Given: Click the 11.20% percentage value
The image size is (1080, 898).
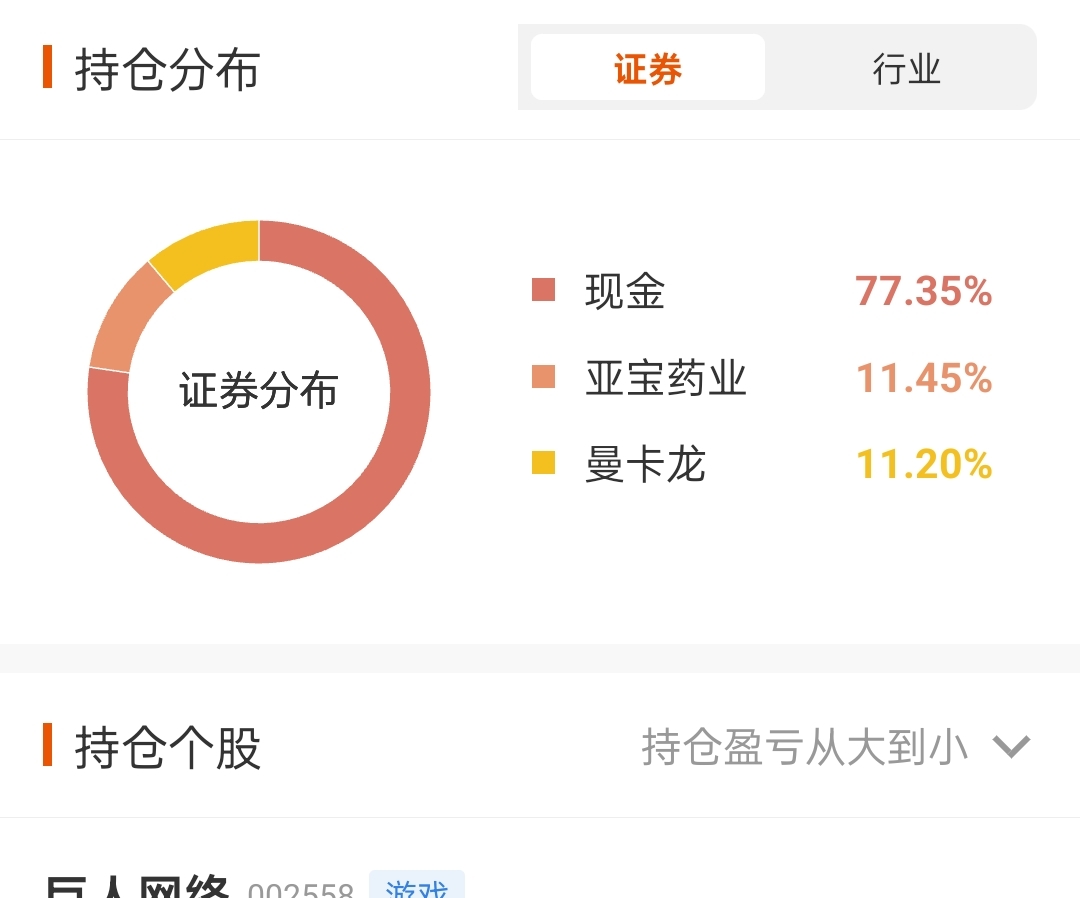Looking at the screenshot, I should click(x=924, y=463).
